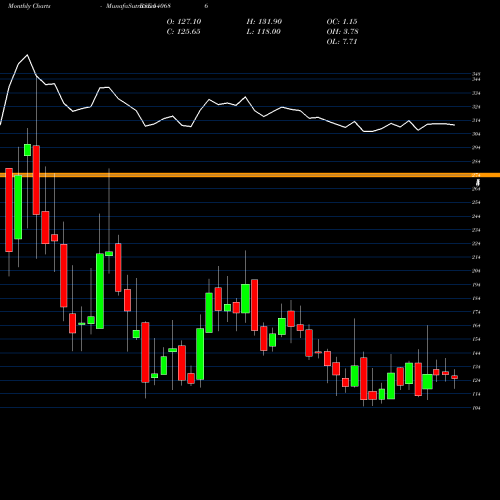Click the 'Monthly Charts' title text

[29, 6]
